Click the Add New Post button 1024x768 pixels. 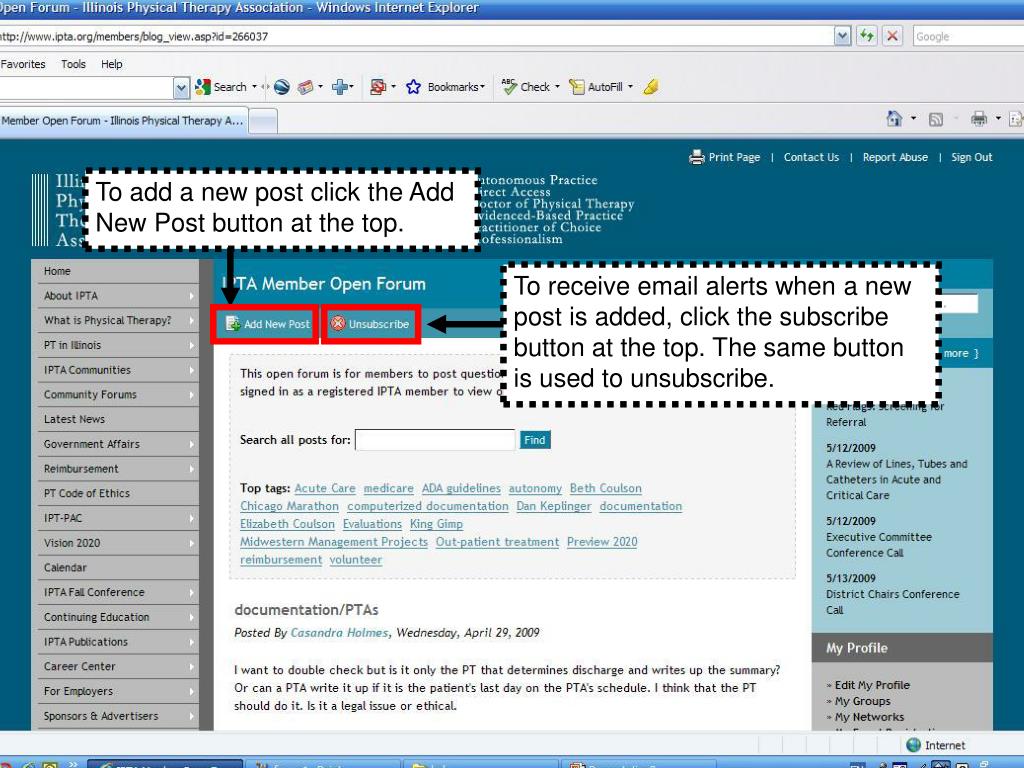[x=267, y=324]
